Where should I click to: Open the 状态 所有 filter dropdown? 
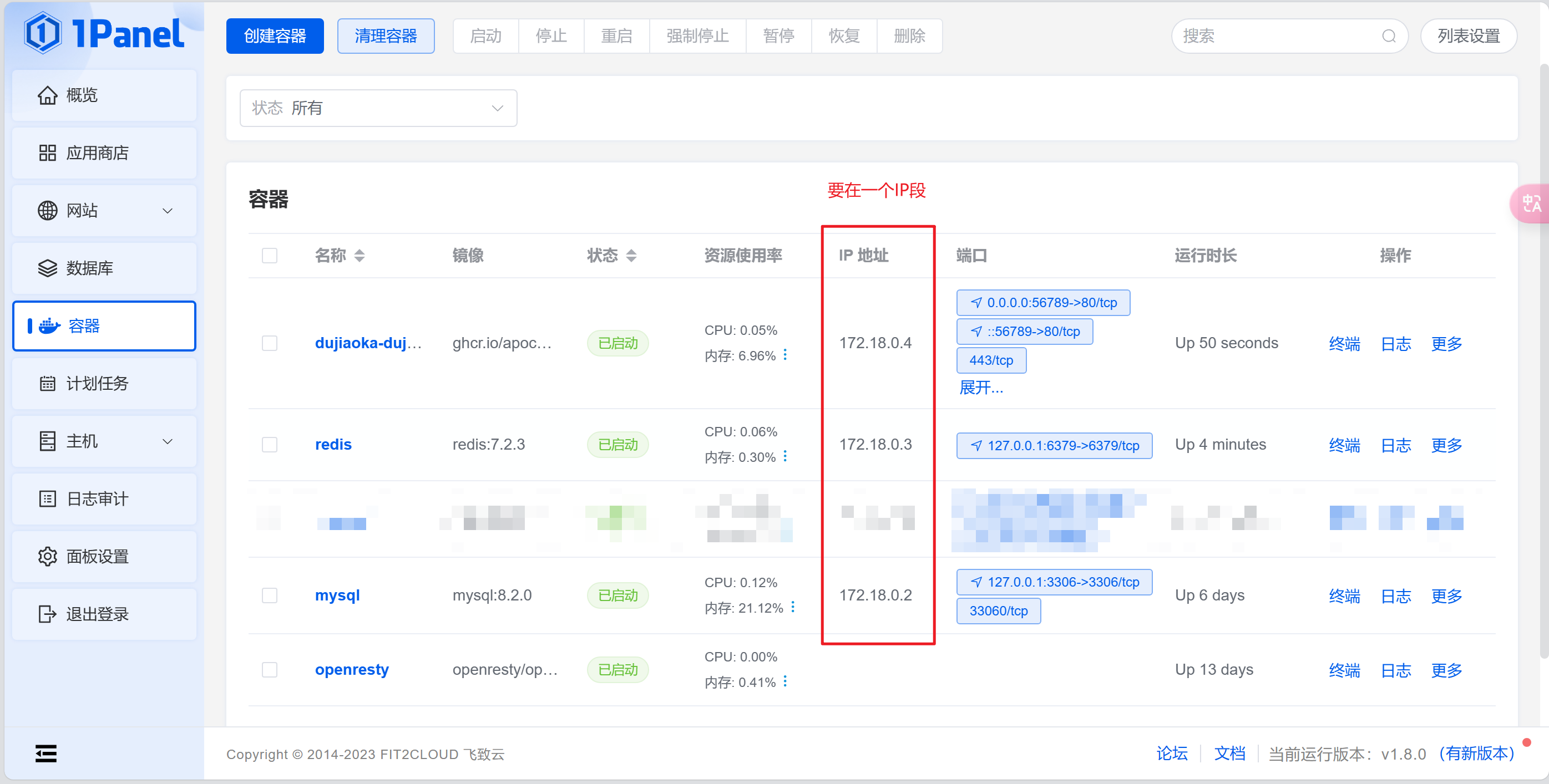click(378, 108)
